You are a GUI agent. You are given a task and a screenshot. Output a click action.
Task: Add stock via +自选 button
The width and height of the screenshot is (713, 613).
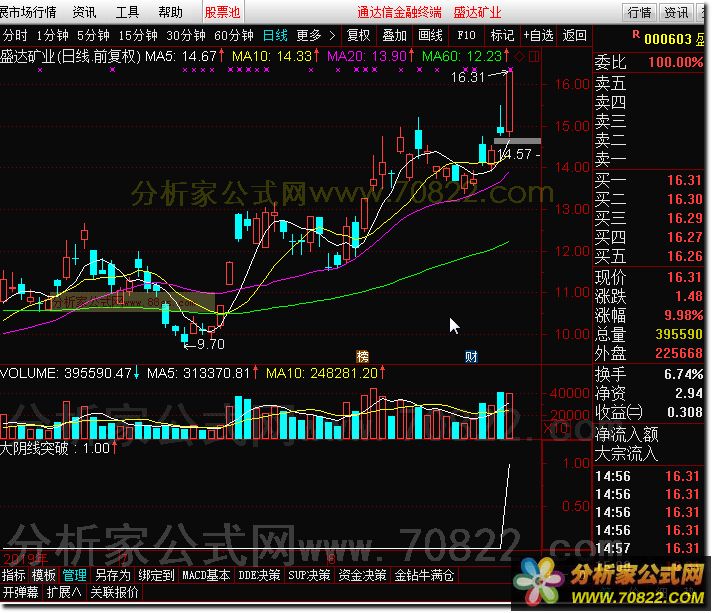(538, 35)
